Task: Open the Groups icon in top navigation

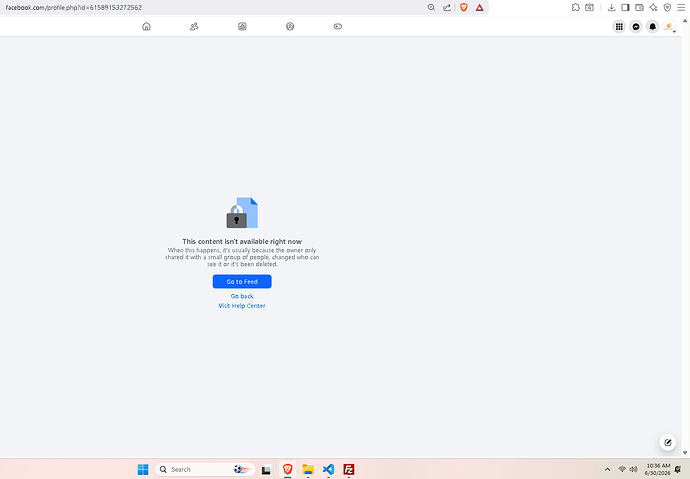Action: point(290,26)
